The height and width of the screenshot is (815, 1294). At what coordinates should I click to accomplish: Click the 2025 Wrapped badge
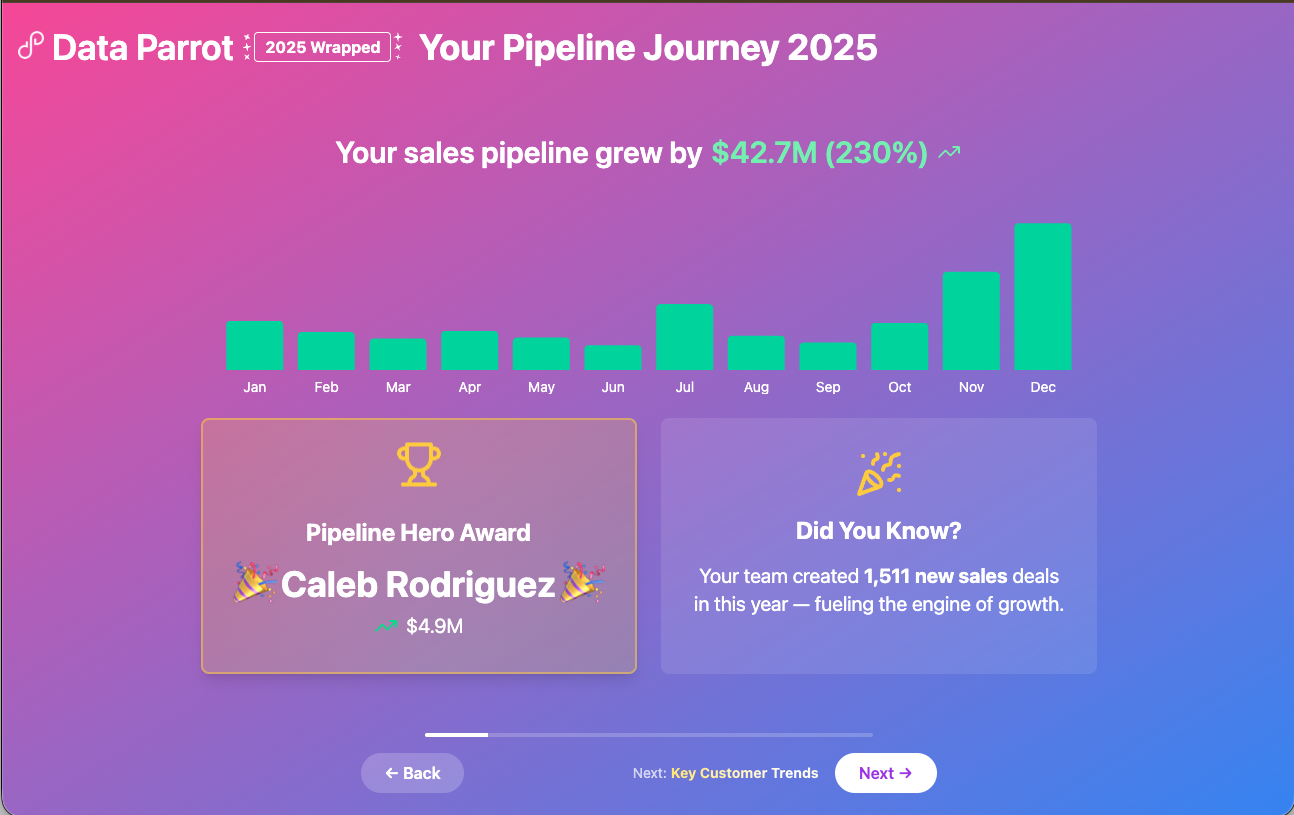tap(322, 47)
